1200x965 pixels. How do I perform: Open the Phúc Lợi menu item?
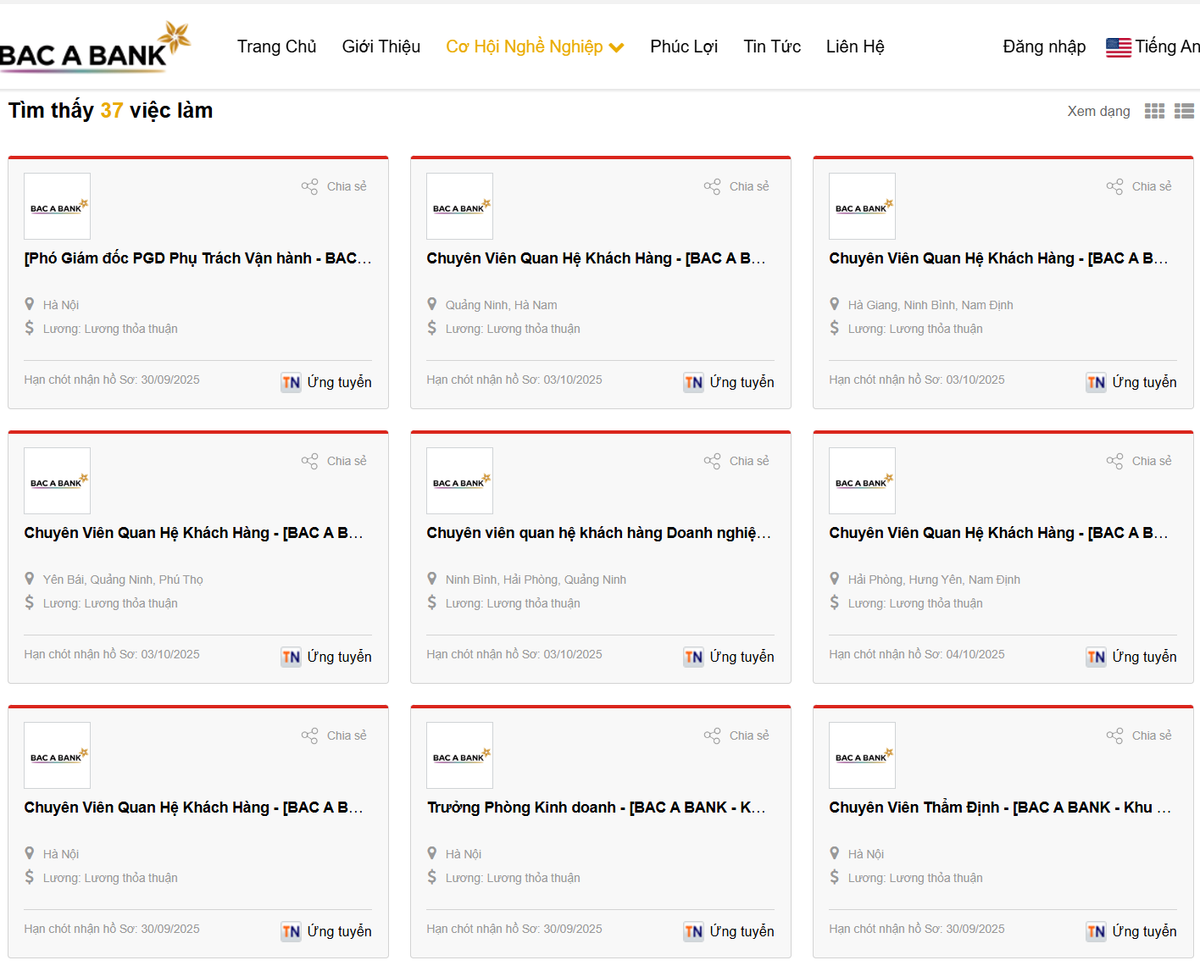684,47
